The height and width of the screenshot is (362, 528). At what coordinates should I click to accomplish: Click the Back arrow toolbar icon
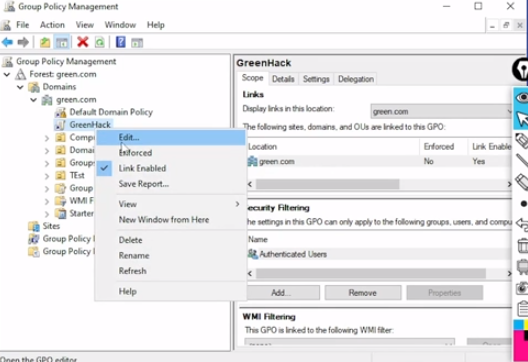[x=7, y=42]
